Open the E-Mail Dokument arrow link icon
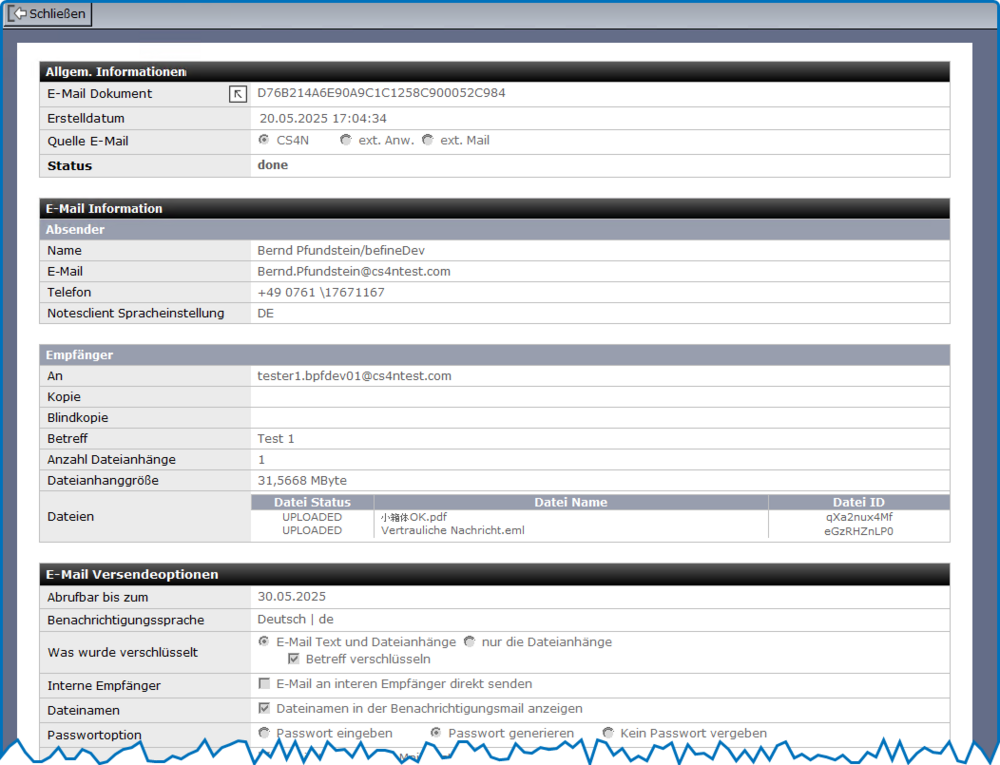The width and height of the screenshot is (1000, 765). click(x=237, y=94)
